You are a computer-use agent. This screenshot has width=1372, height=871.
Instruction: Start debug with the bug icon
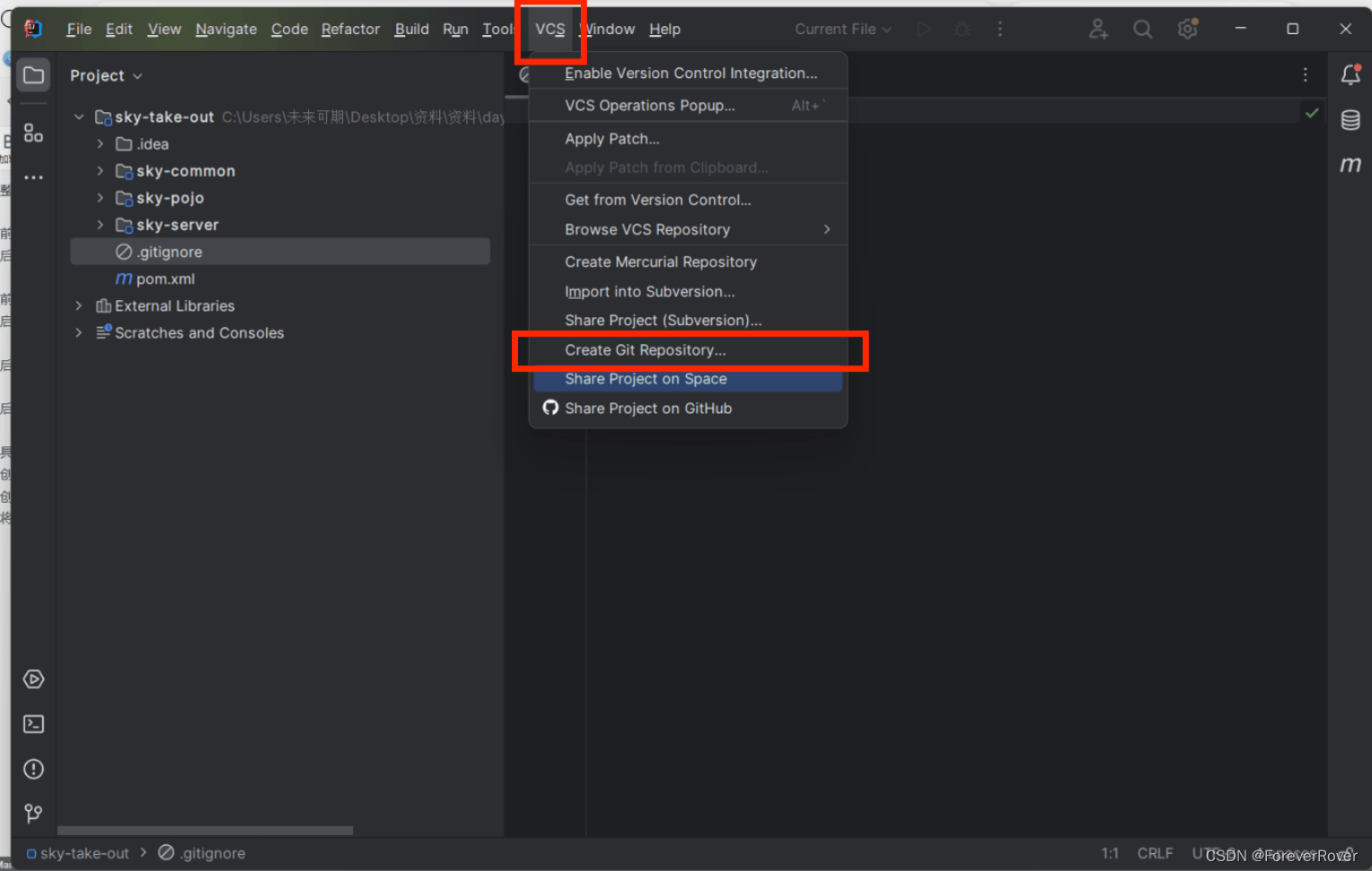(x=962, y=29)
